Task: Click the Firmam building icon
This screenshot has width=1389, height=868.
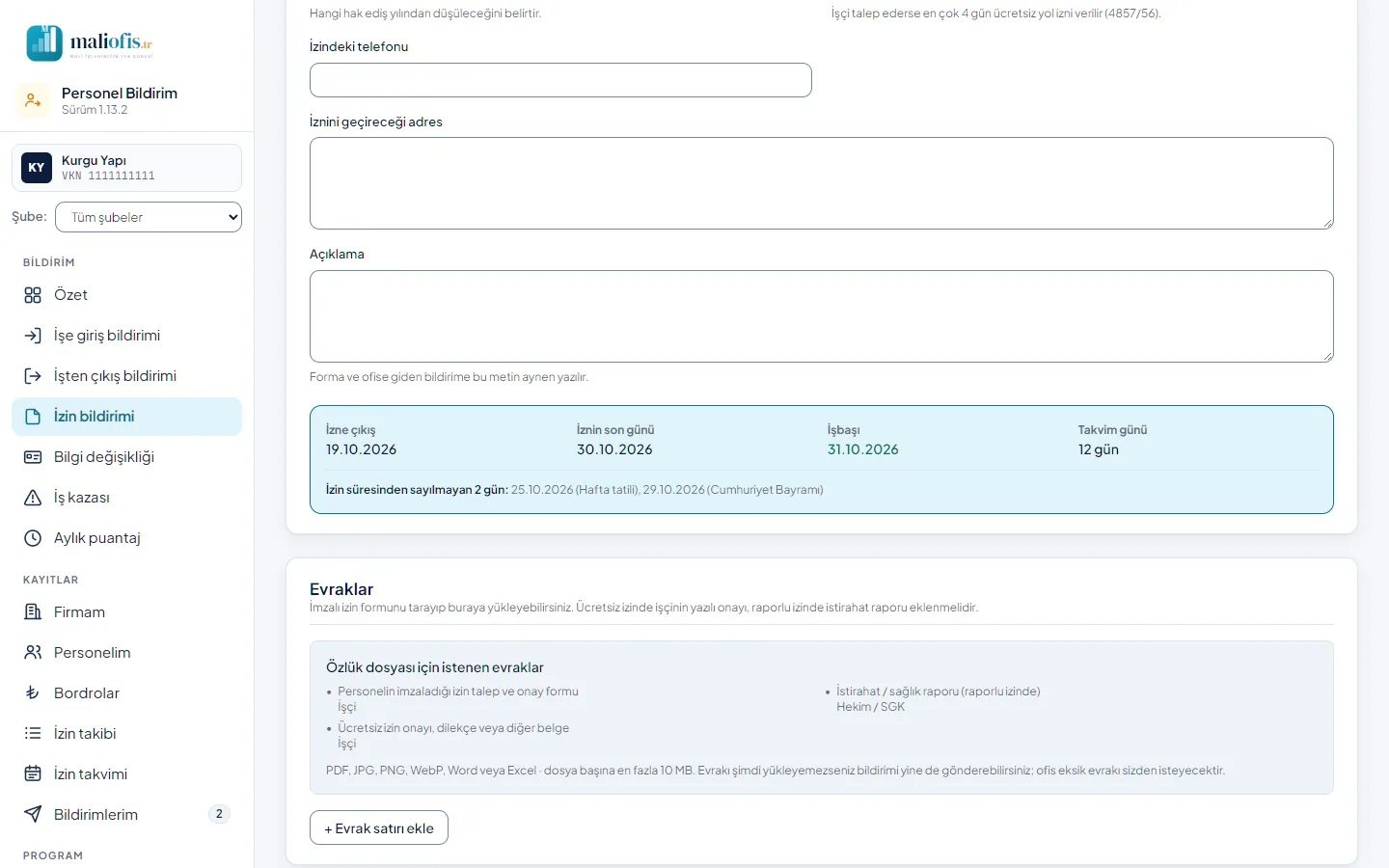Action: coord(33,612)
